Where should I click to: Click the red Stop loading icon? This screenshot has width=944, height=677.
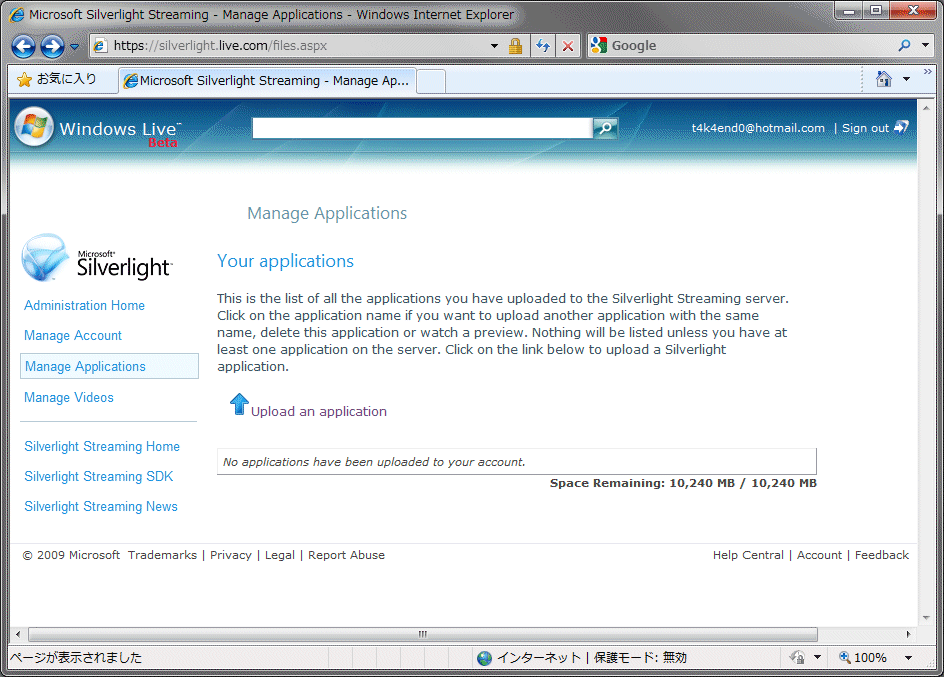click(568, 46)
